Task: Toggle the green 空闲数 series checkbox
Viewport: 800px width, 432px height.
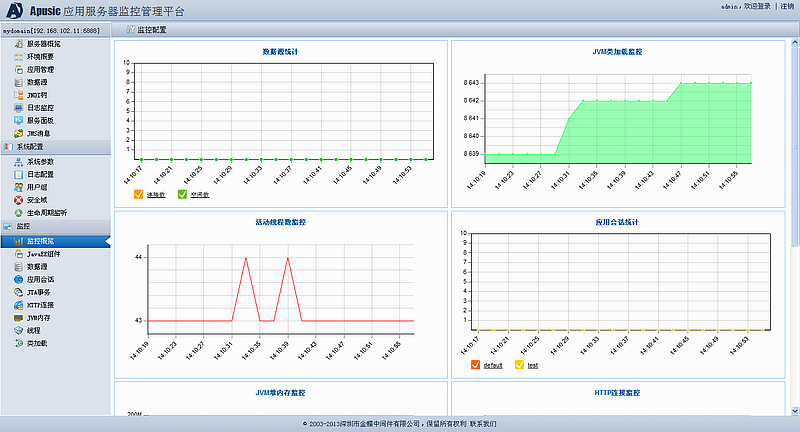Action: pyautogui.click(x=182, y=194)
